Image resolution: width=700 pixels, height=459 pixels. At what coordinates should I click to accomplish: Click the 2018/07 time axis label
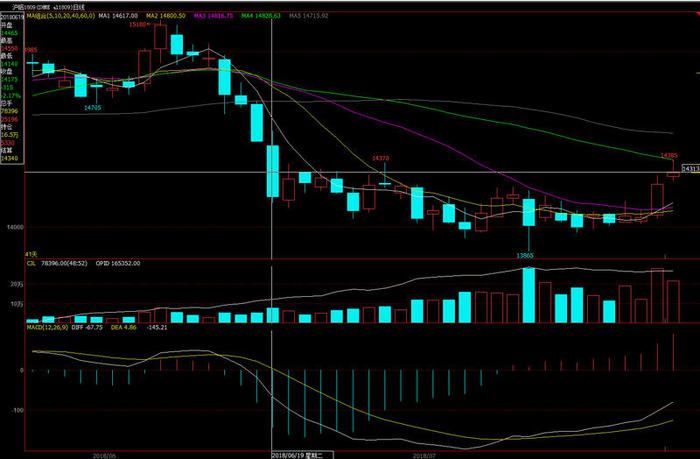click(x=424, y=456)
